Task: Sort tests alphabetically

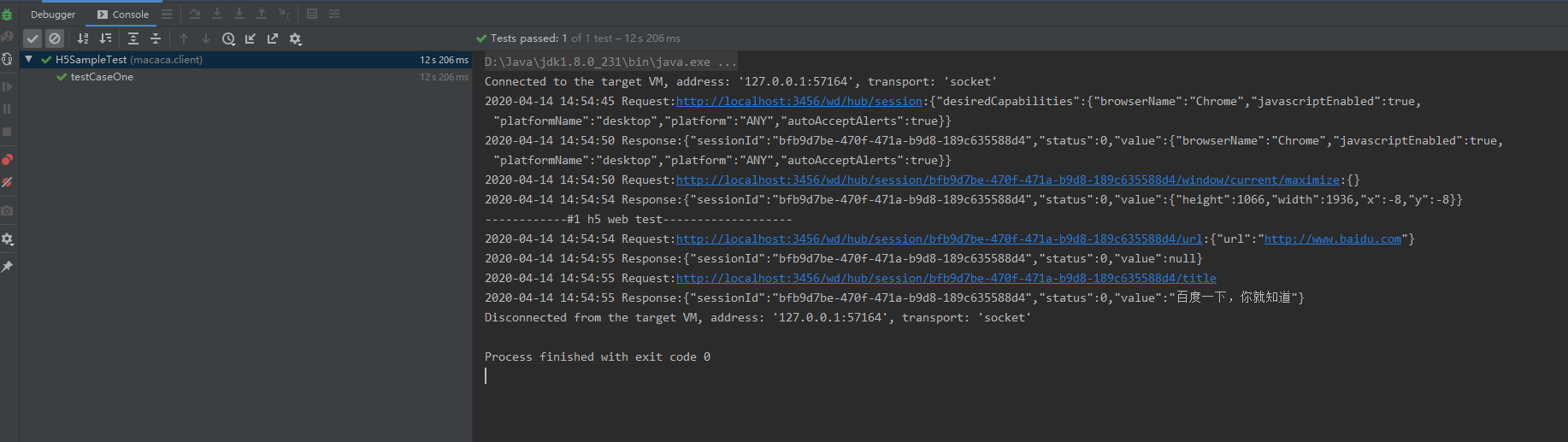Action: tap(83, 38)
